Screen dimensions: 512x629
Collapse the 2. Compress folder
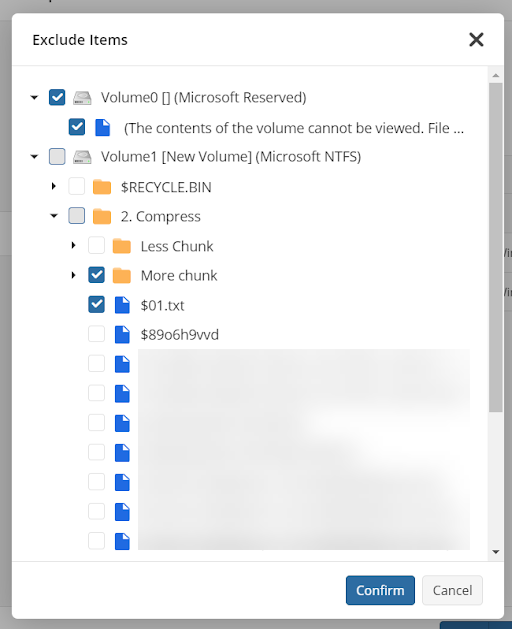coord(54,216)
